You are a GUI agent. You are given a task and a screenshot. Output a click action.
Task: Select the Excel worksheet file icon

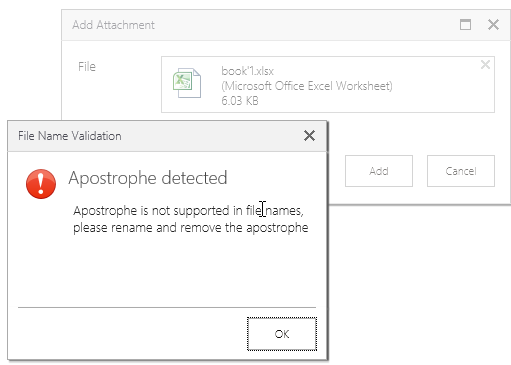point(187,83)
